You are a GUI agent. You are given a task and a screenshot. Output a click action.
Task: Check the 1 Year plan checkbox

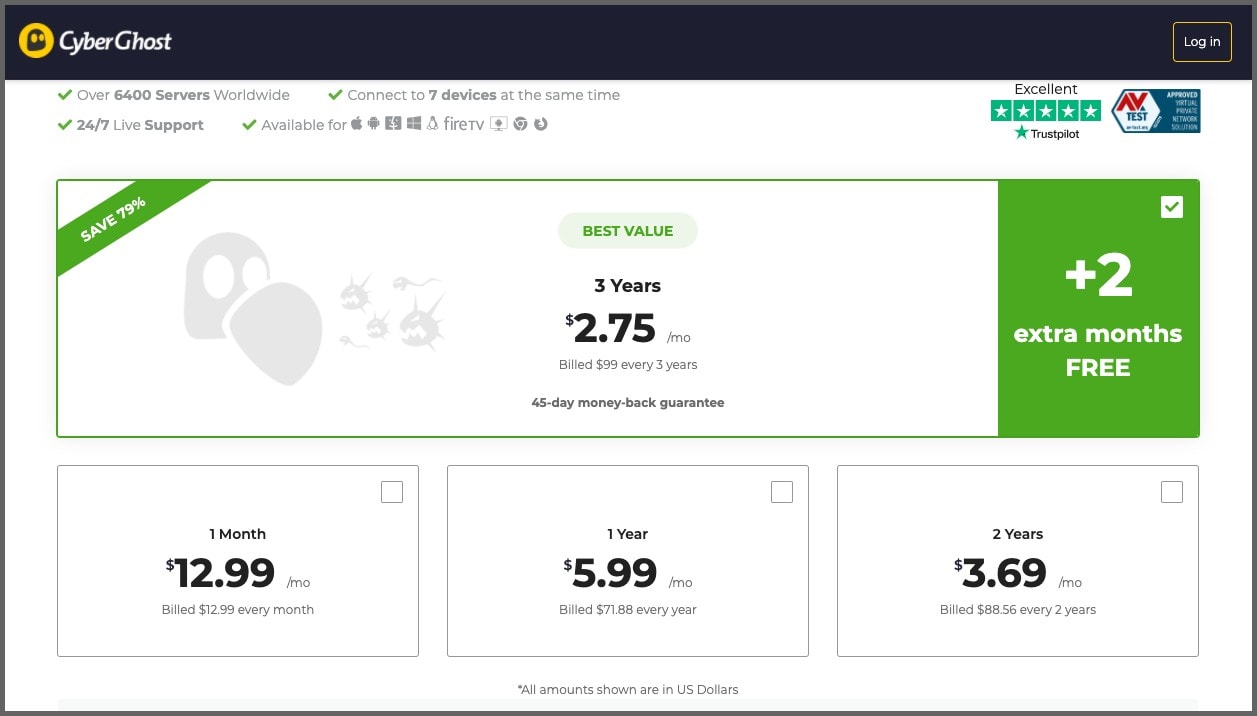(782, 492)
